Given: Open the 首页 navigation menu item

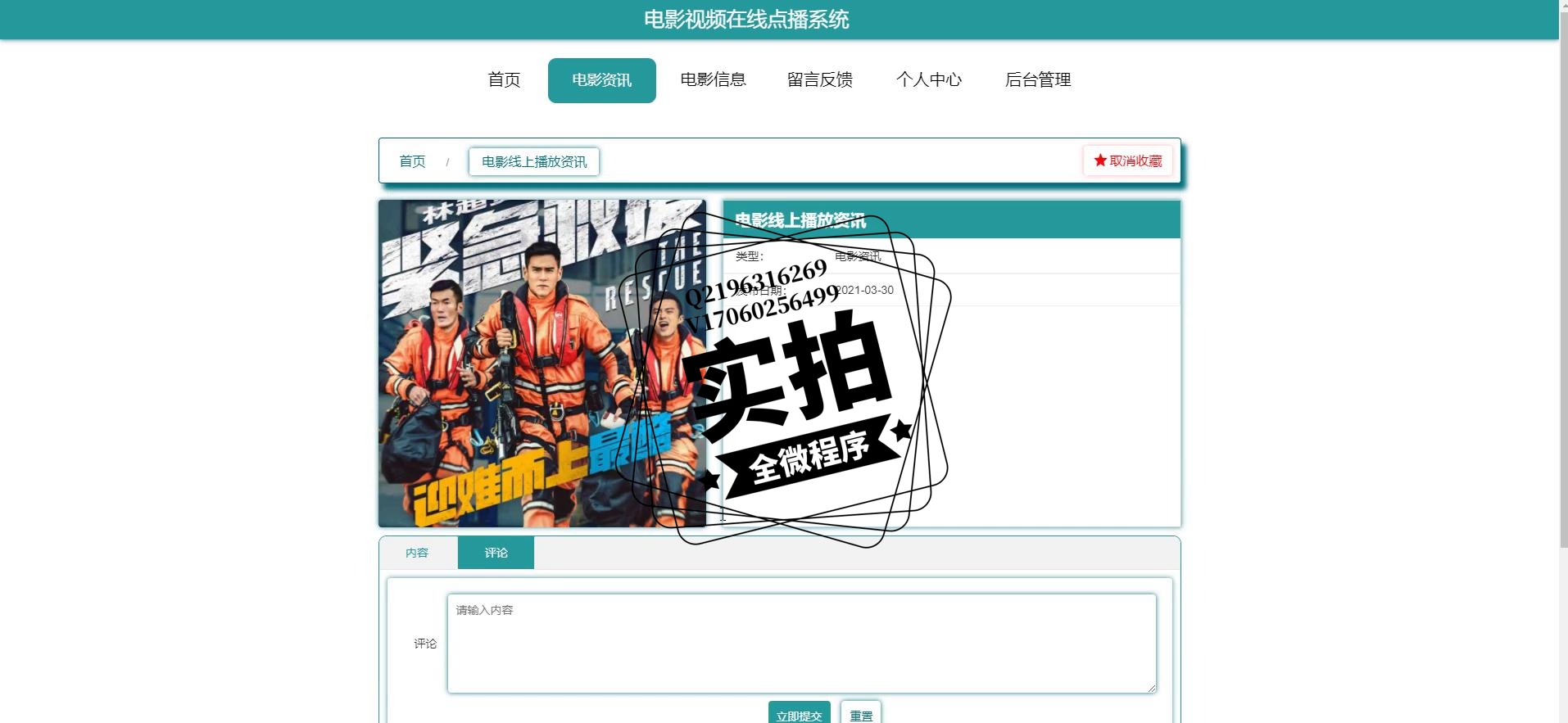Looking at the screenshot, I should (x=504, y=80).
